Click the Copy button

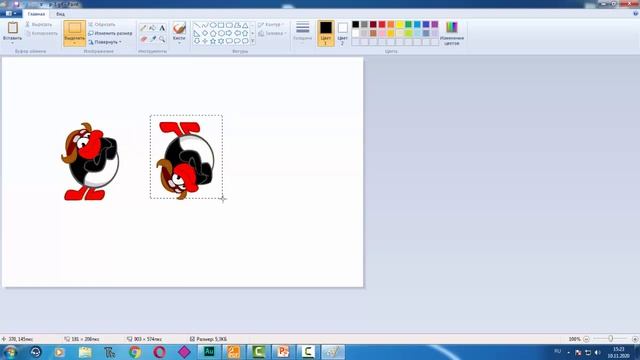coord(42,33)
